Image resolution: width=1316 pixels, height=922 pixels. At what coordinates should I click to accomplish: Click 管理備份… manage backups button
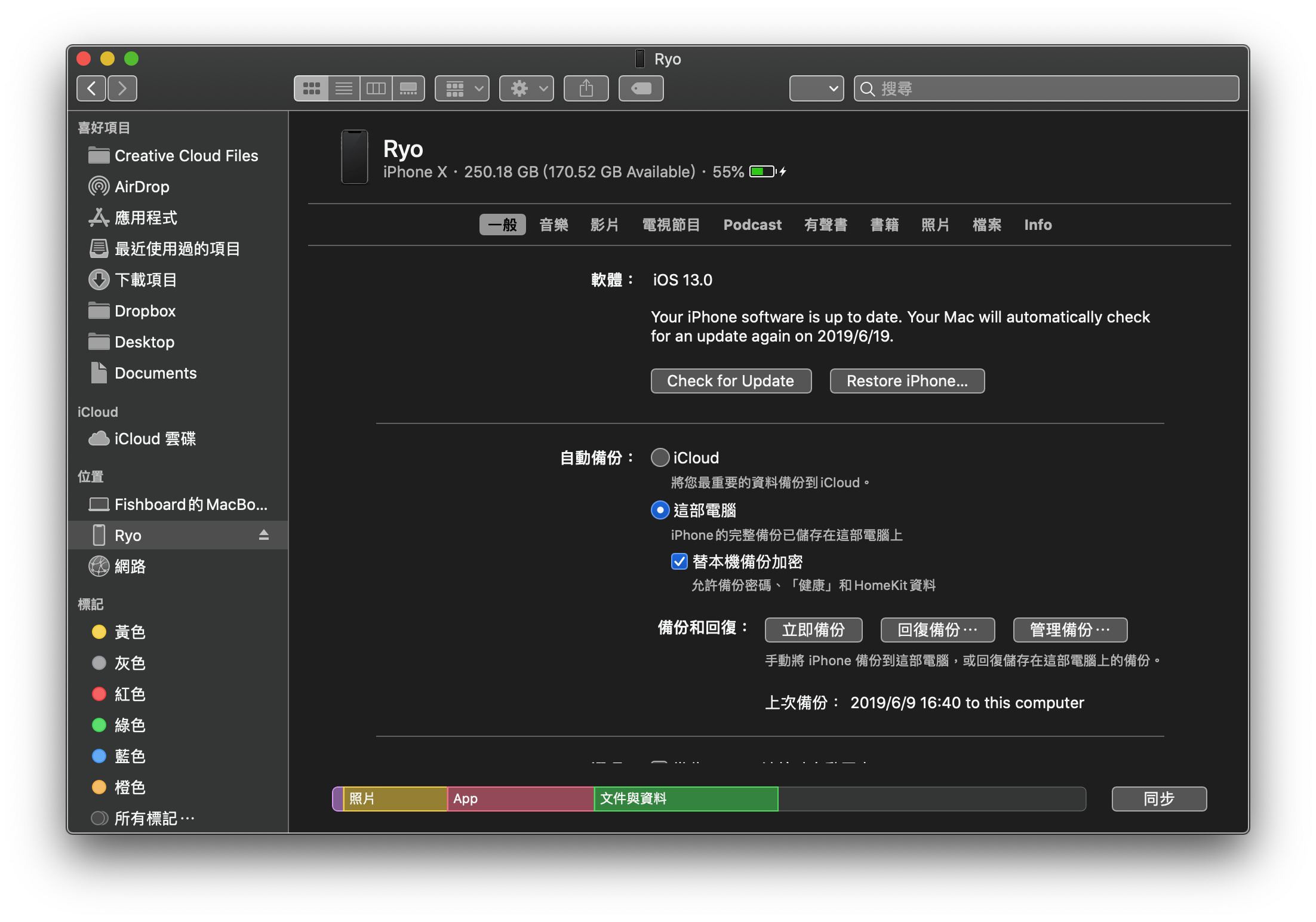click(1070, 629)
